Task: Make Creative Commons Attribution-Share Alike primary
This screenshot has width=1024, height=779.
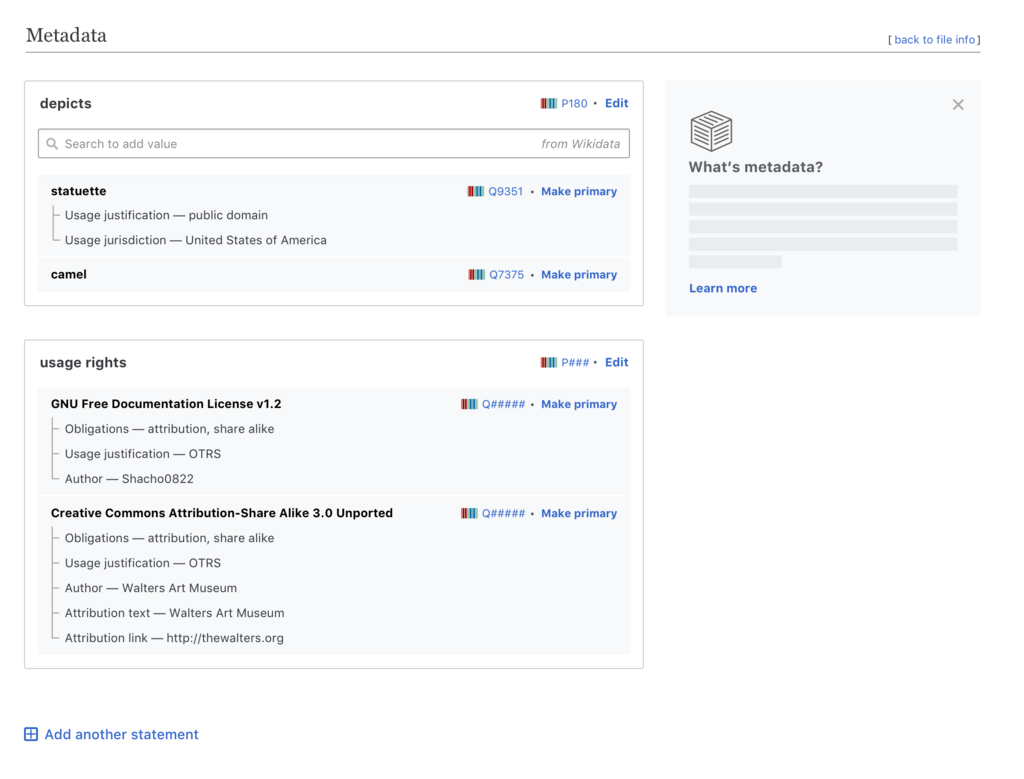Action: [579, 513]
